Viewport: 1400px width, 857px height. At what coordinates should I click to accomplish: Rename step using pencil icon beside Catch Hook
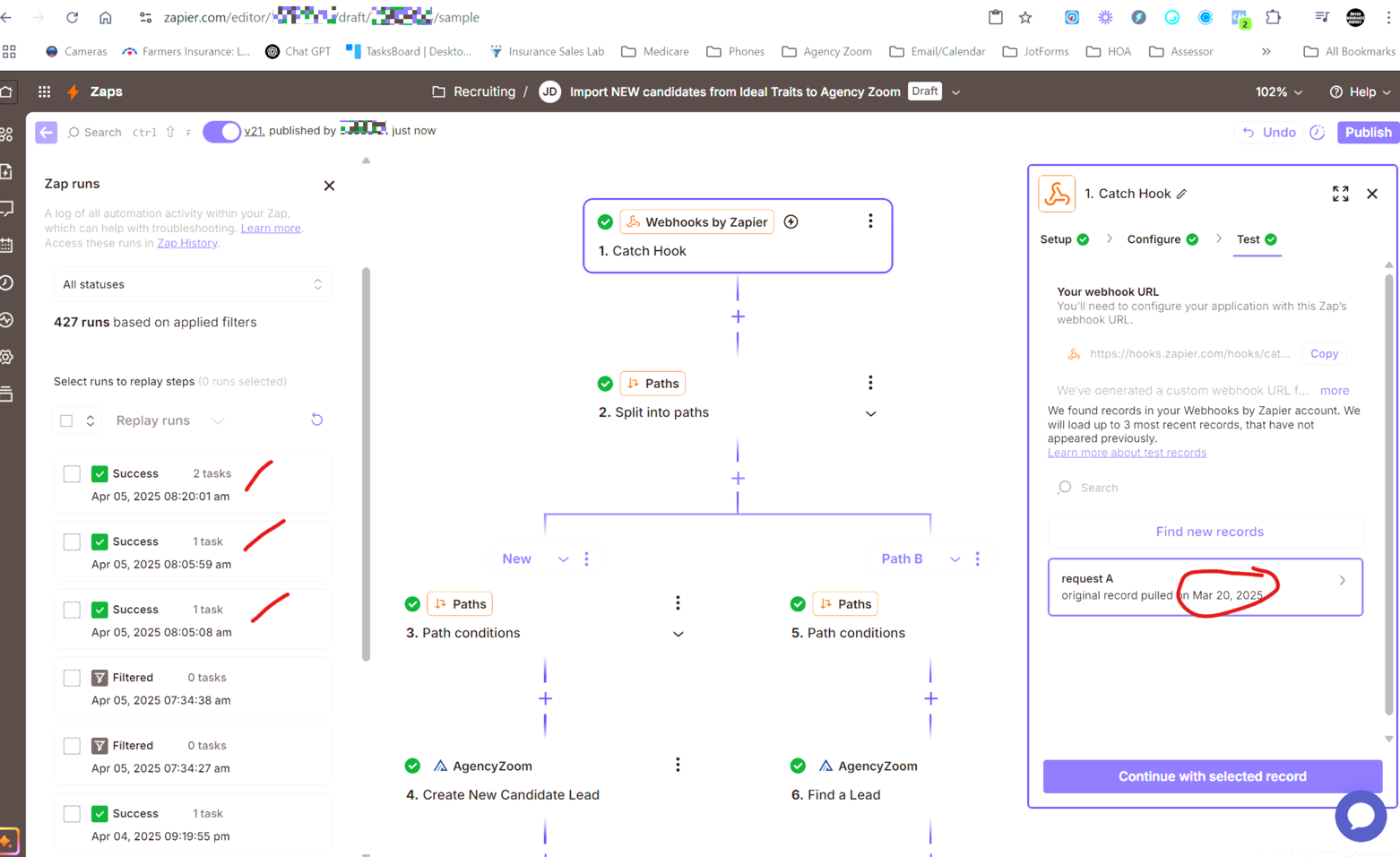1181,194
